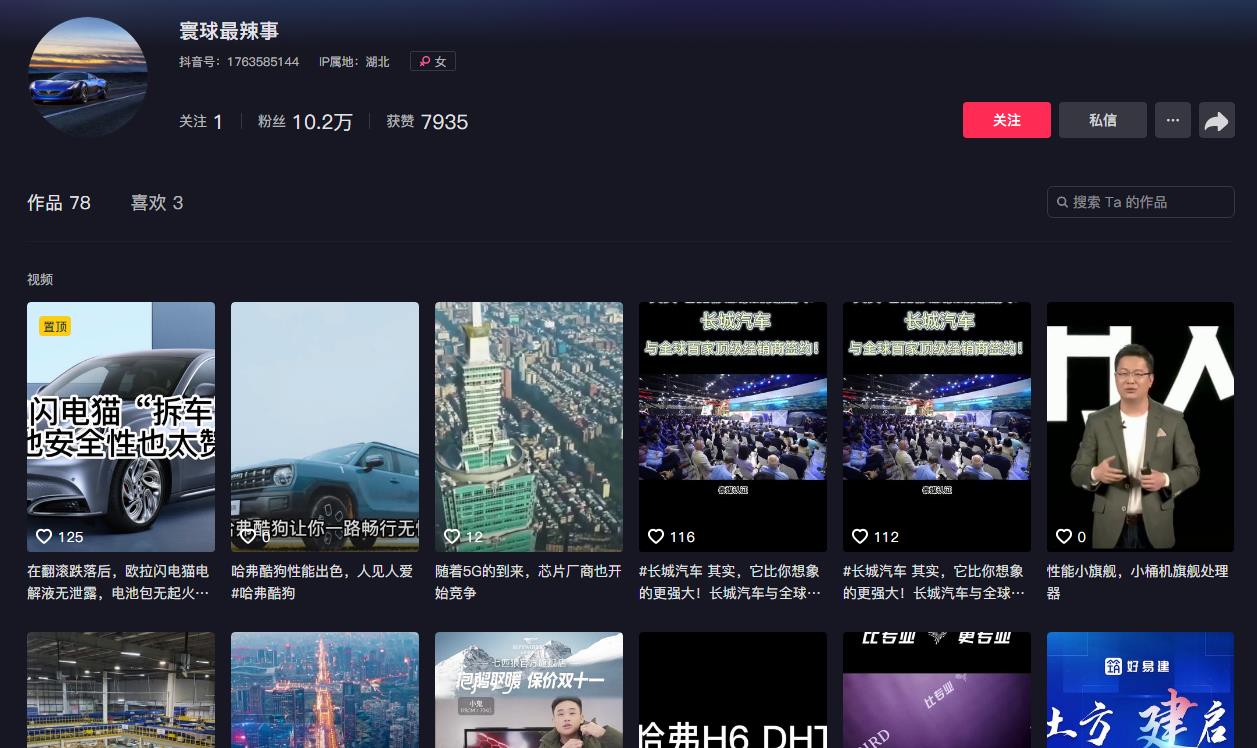This screenshot has width=1257, height=748.
Task: Open the warehouse interior video thumbnail
Action: click(x=121, y=690)
